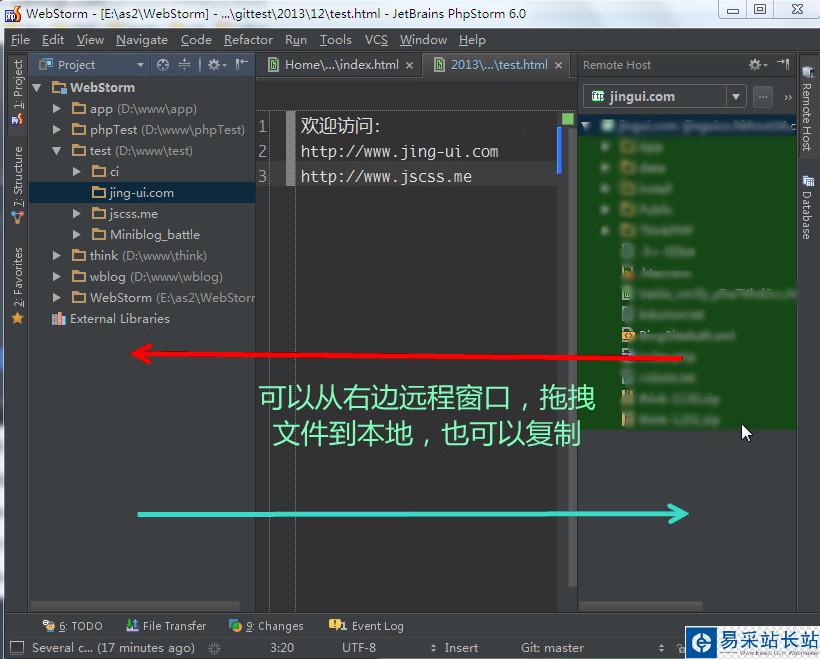Click editor line 2 with jing-ui.com URL

(x=399, y=152)
